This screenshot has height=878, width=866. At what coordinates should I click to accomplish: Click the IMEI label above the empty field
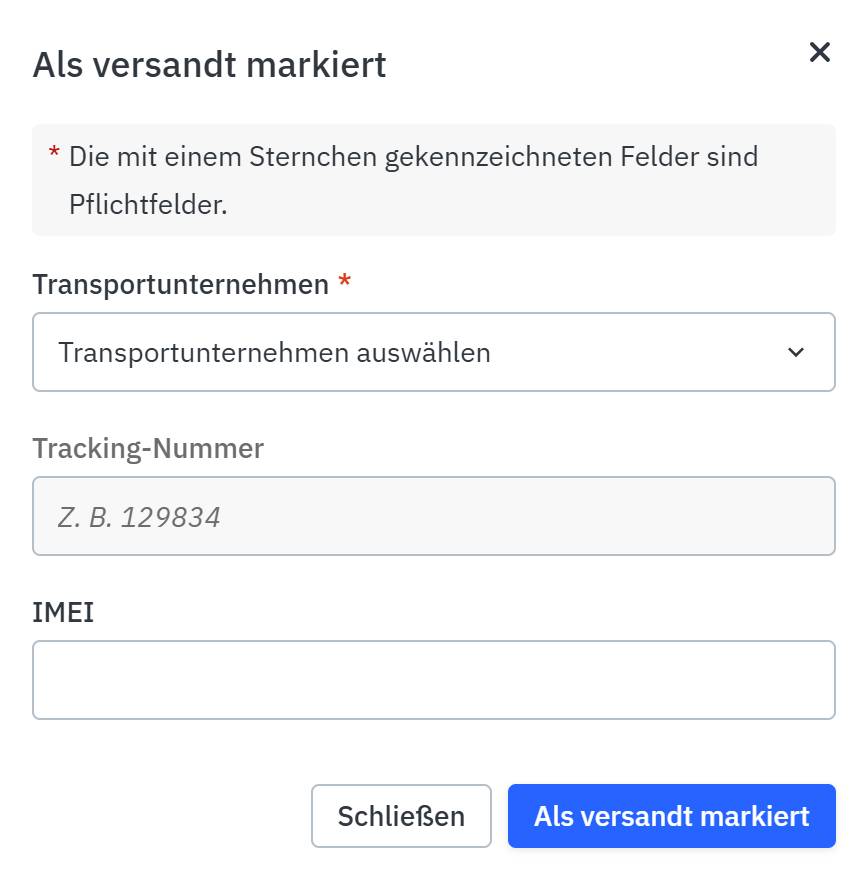tap(64, 612)
